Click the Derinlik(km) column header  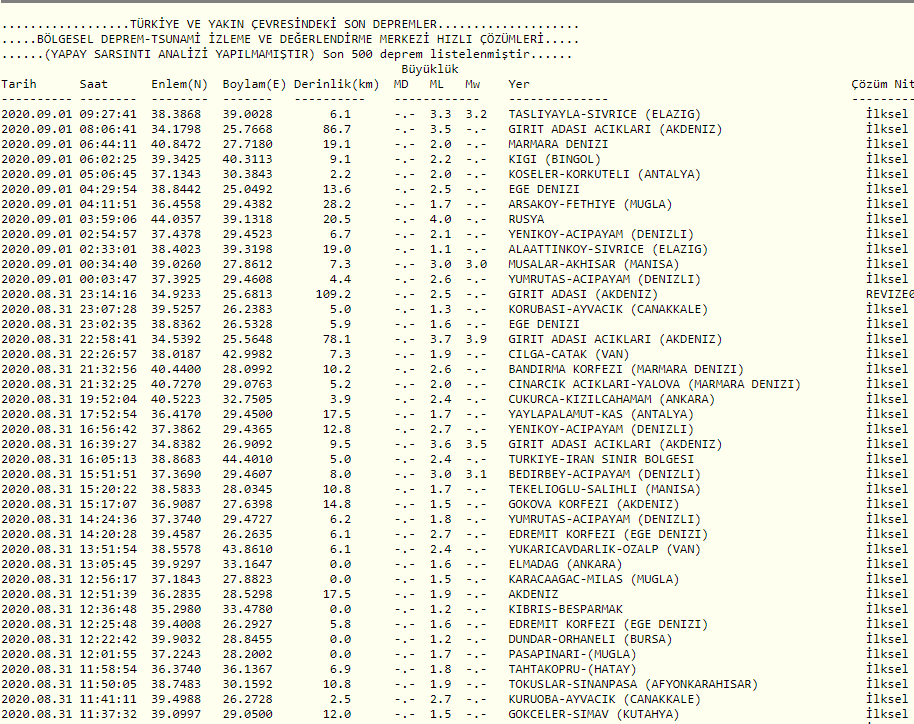pyautogui.click(x=336, y=84)
